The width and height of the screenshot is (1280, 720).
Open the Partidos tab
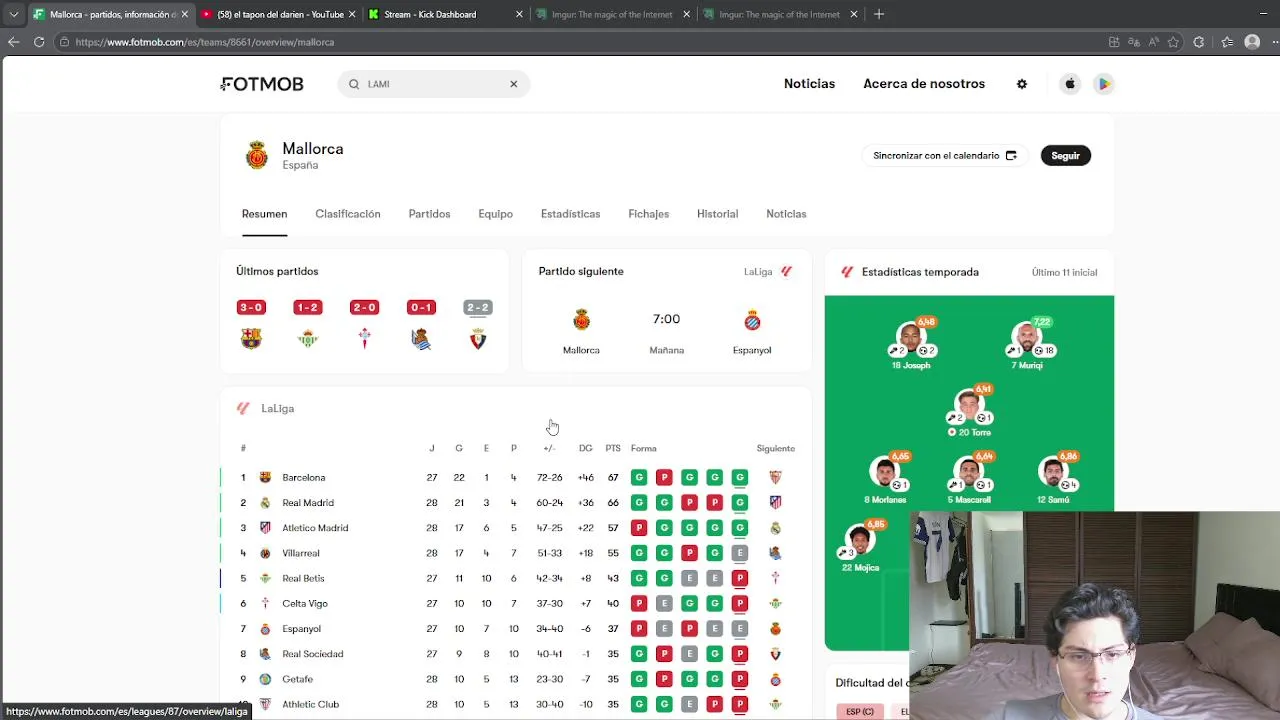click(429, 214)
